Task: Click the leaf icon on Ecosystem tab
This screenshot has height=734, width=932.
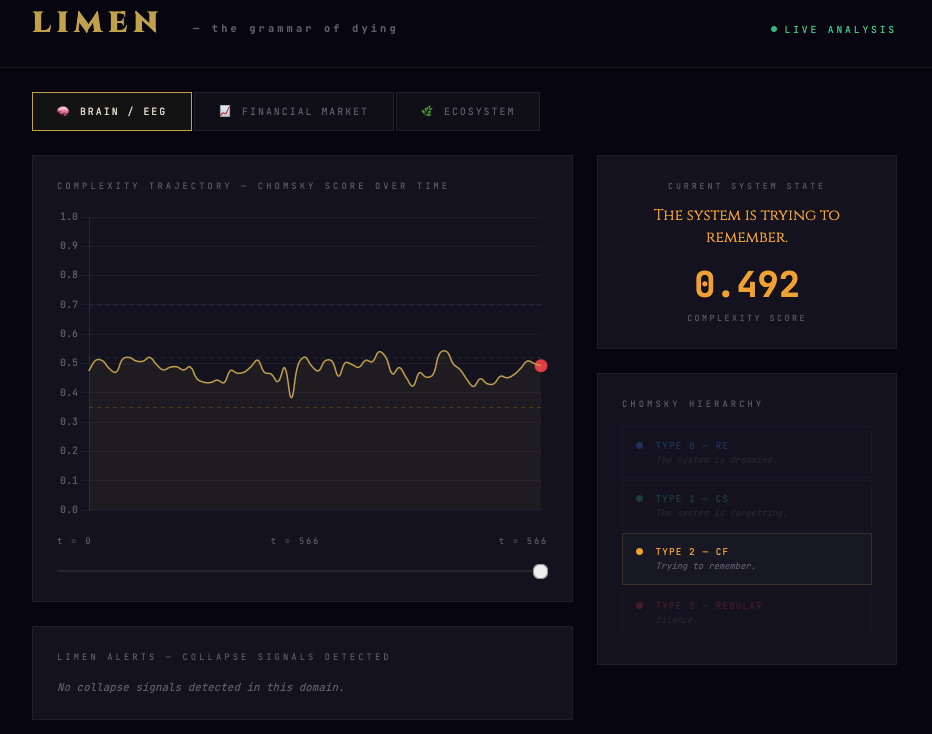Action: tap(427, 111)
